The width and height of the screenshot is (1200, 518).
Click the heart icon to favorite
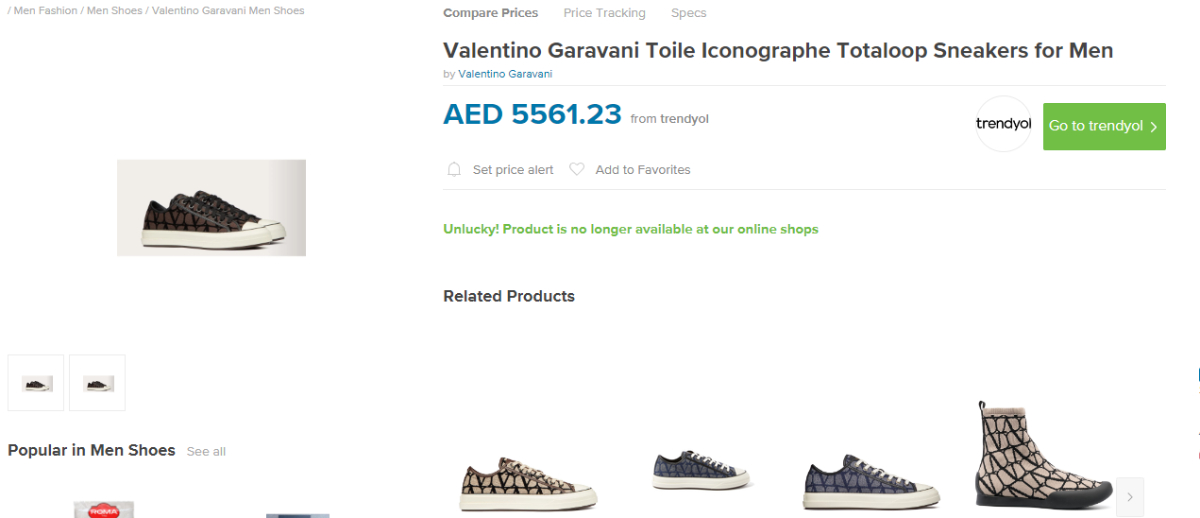[x=577, y=170]
